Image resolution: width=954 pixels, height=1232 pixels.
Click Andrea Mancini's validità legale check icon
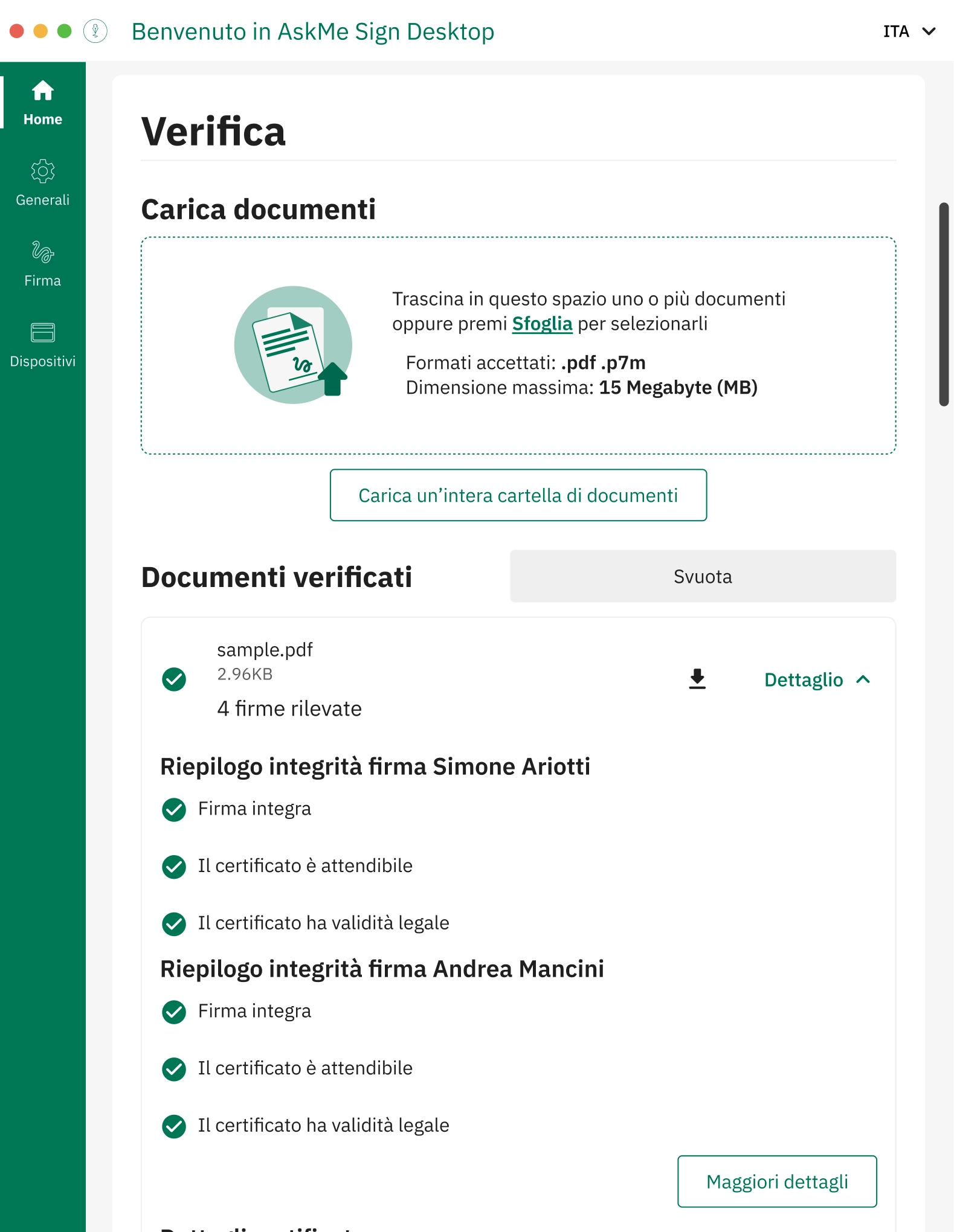[174, 1126]
